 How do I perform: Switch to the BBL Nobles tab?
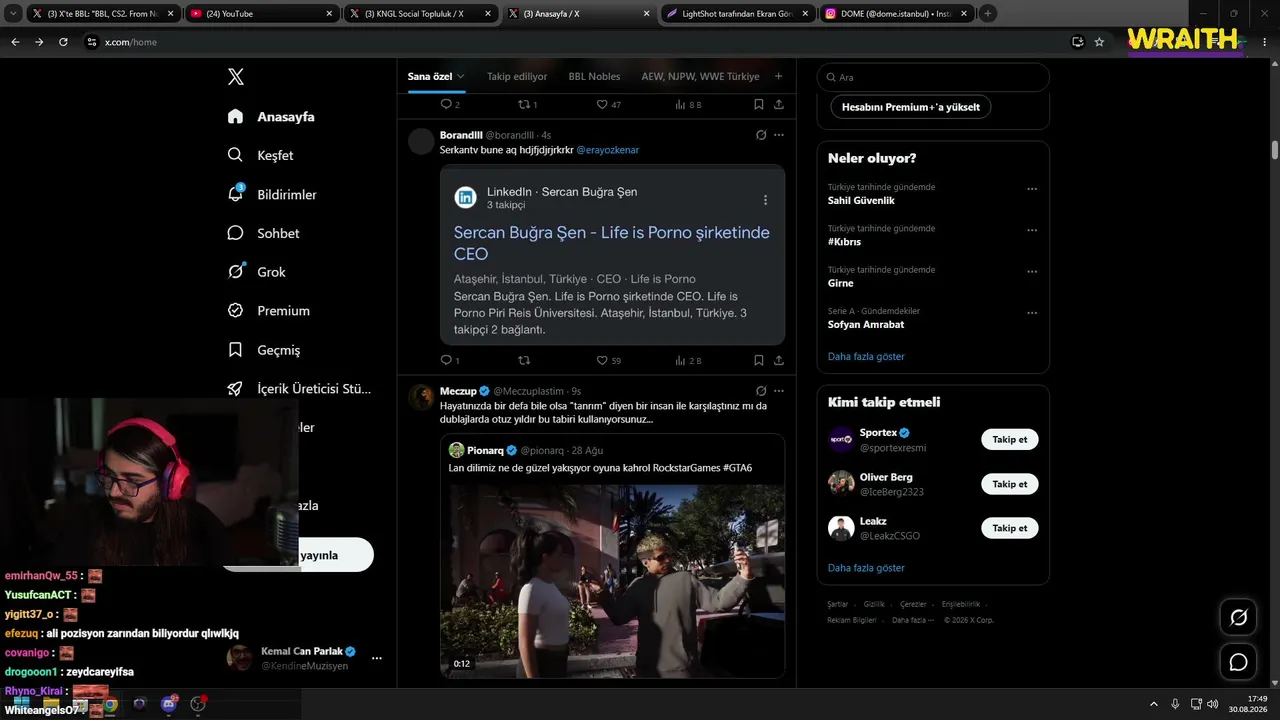[x=594, y=76]
